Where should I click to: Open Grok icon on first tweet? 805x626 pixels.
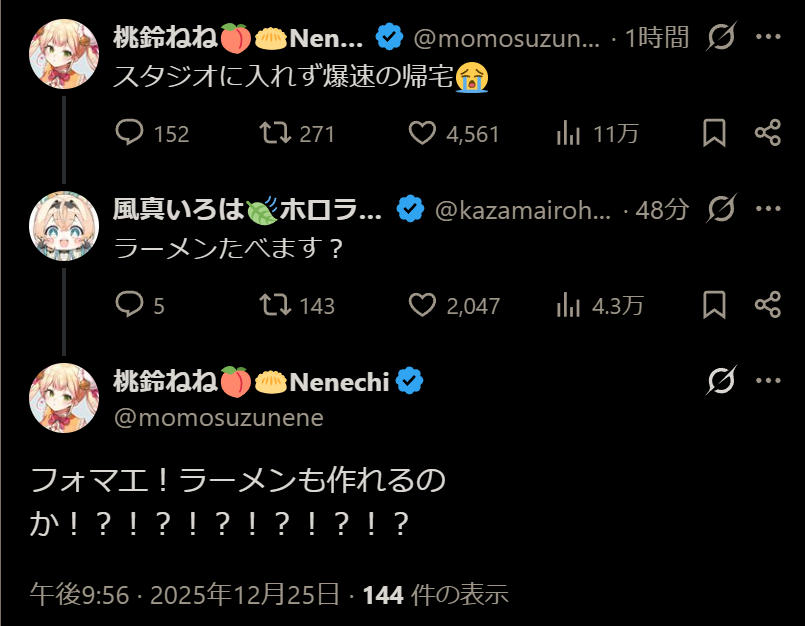click(x=721, y=38)
